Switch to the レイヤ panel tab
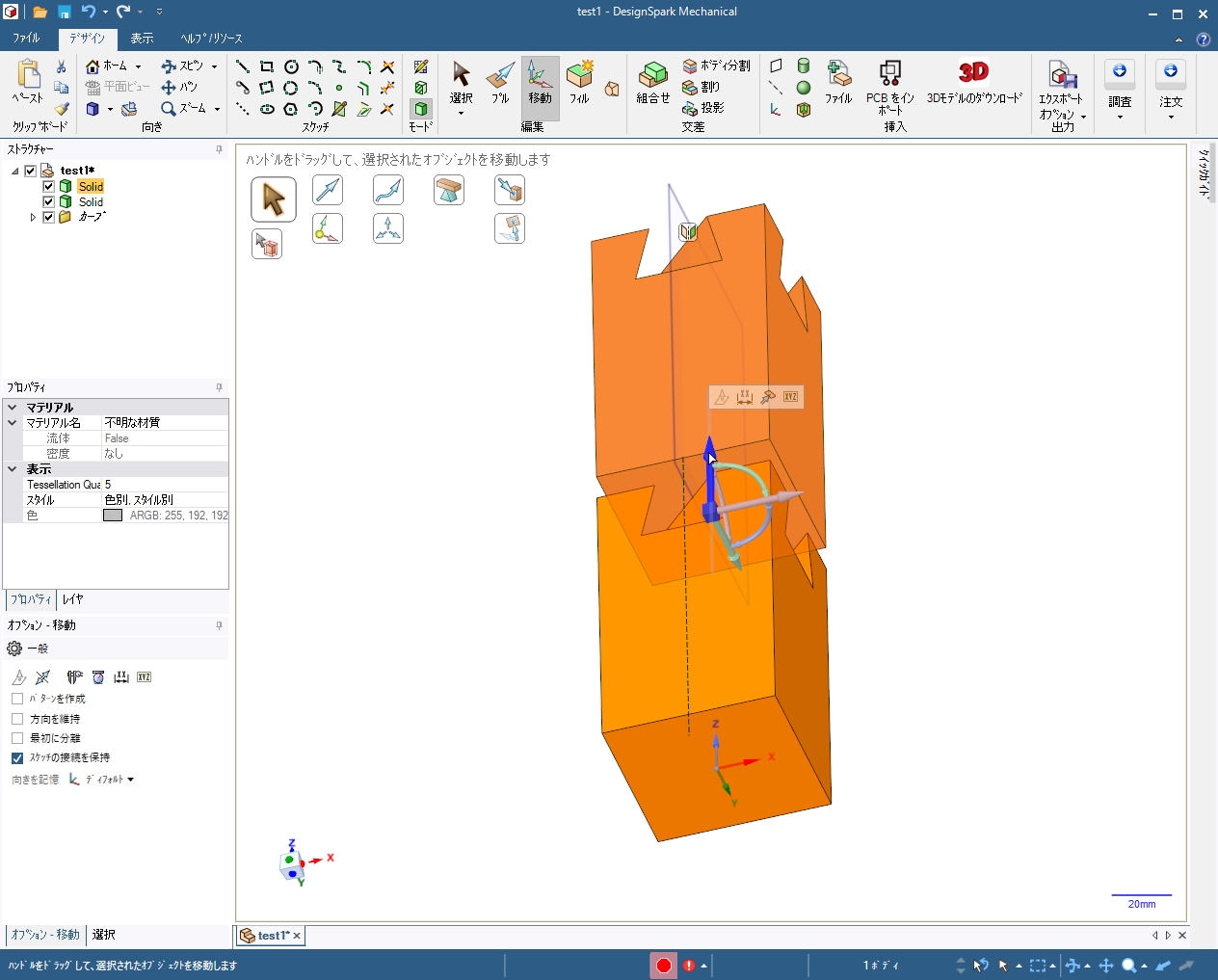The width and height of the screenshot is (1218, 980). click(x=72, y=599)
